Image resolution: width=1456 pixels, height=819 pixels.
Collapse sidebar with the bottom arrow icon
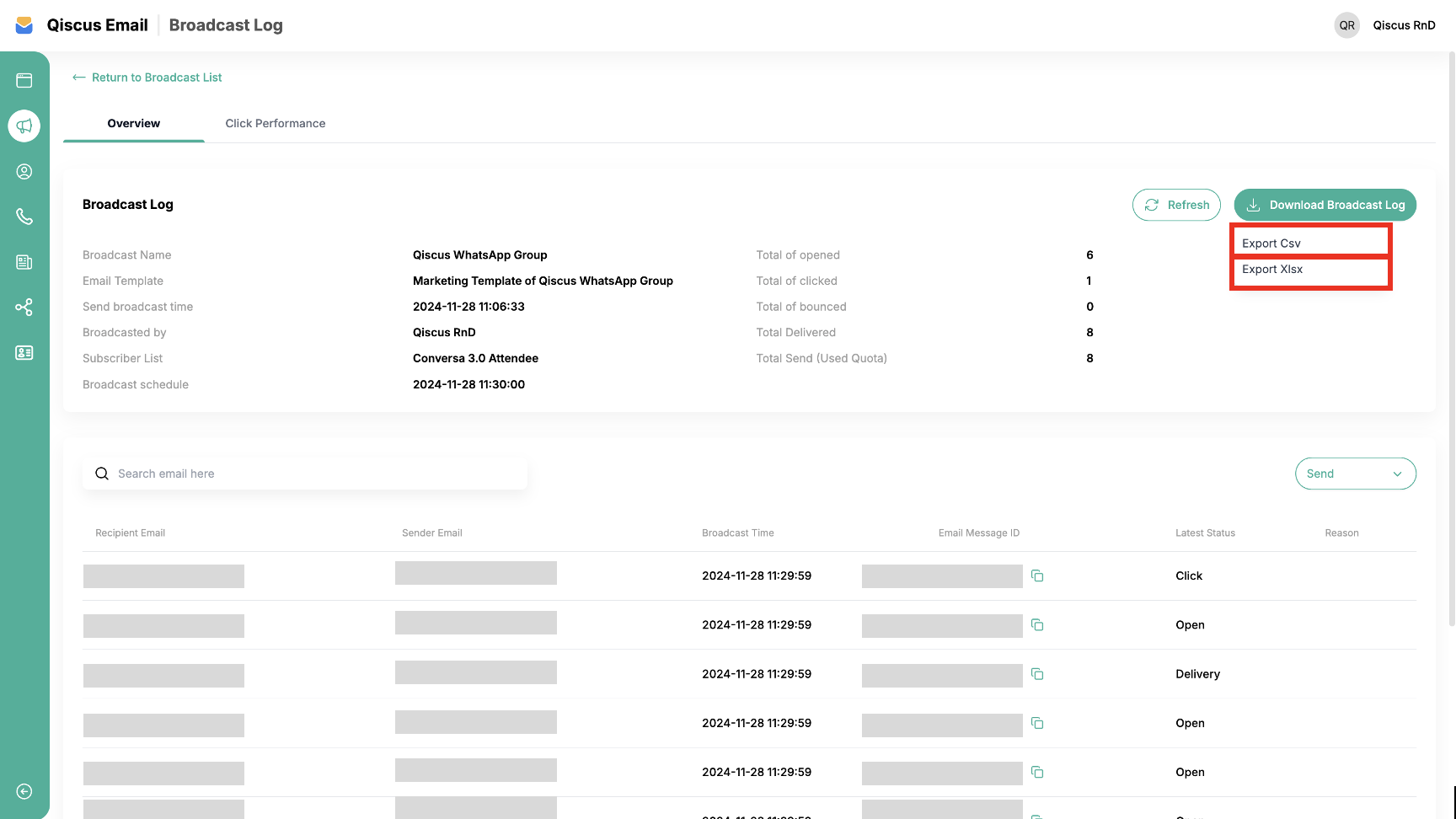point(24,791)
